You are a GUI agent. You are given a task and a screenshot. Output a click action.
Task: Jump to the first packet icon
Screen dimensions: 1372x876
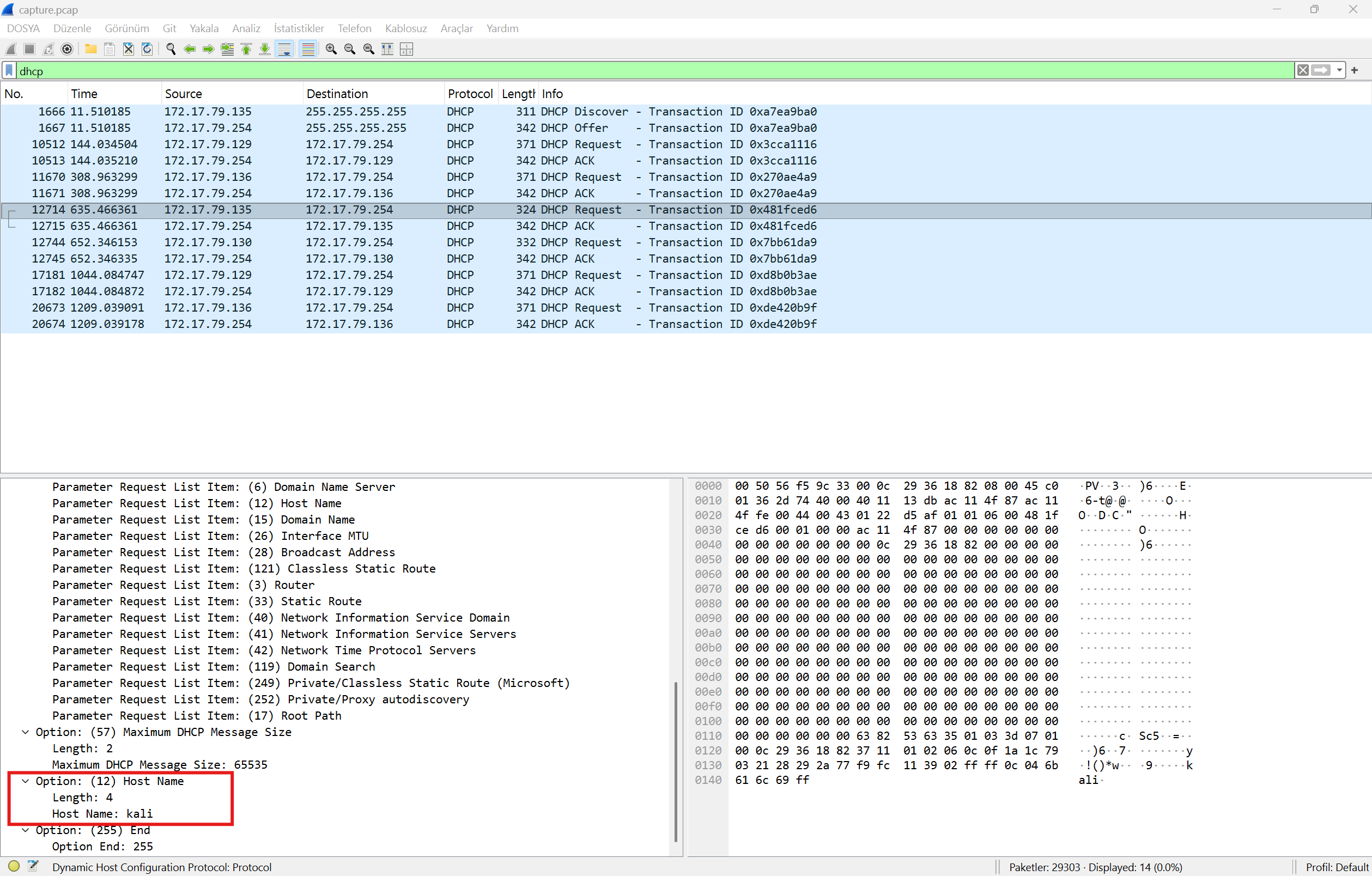click(x=246, y=49)
